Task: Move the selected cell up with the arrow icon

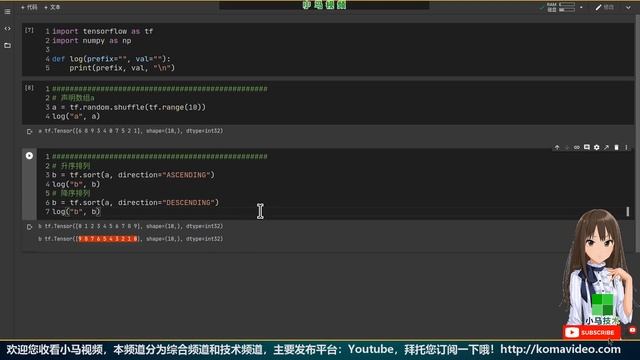Action: (557, 147)
